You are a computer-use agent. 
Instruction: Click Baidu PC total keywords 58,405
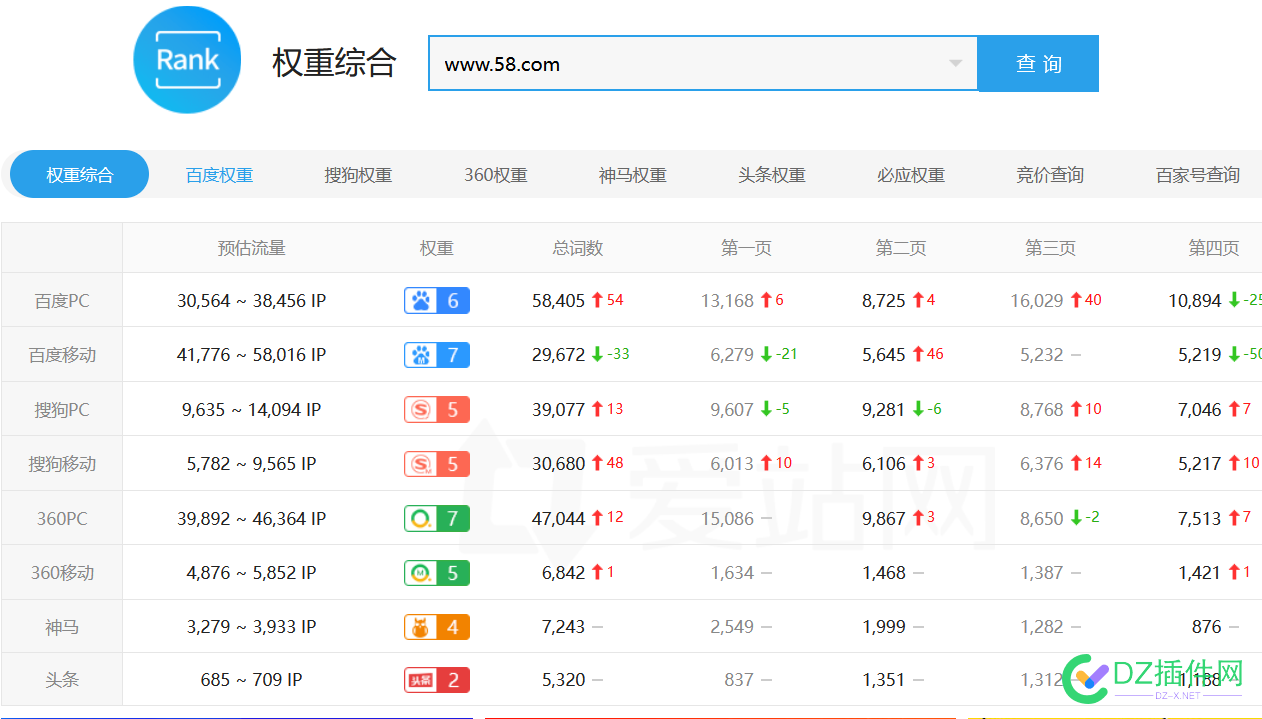[558, 301]
